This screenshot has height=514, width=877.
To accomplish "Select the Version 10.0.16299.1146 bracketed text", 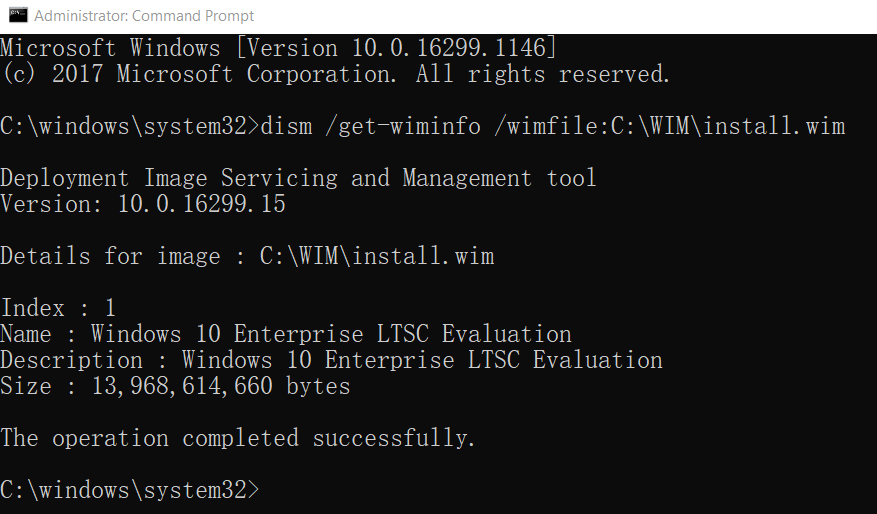I will click(x=397, y=48).
